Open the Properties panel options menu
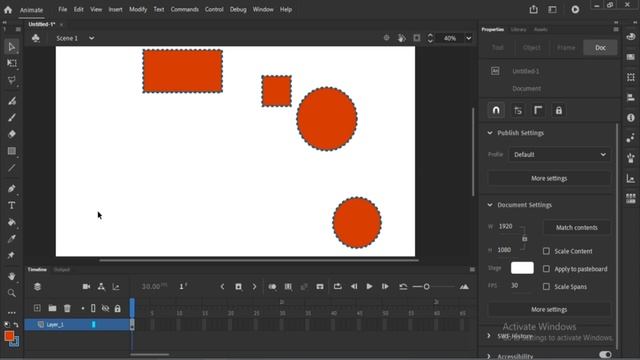This screenshot has height=360, width=640. click(616, 29)
